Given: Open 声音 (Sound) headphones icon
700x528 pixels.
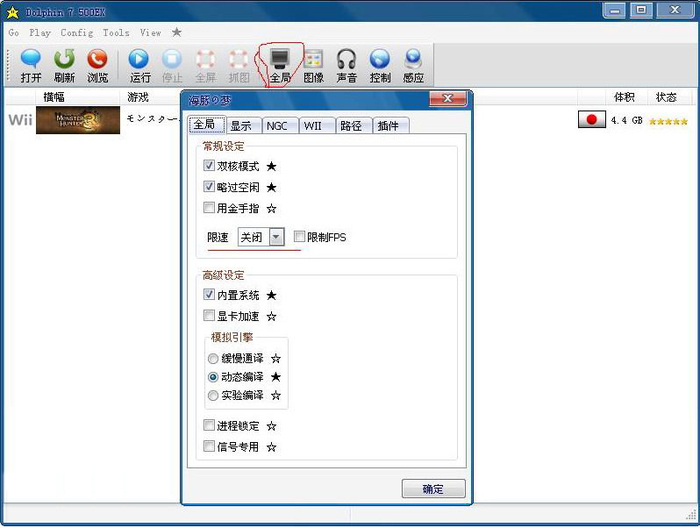Looking at the screenshot, I should (347, 65).
